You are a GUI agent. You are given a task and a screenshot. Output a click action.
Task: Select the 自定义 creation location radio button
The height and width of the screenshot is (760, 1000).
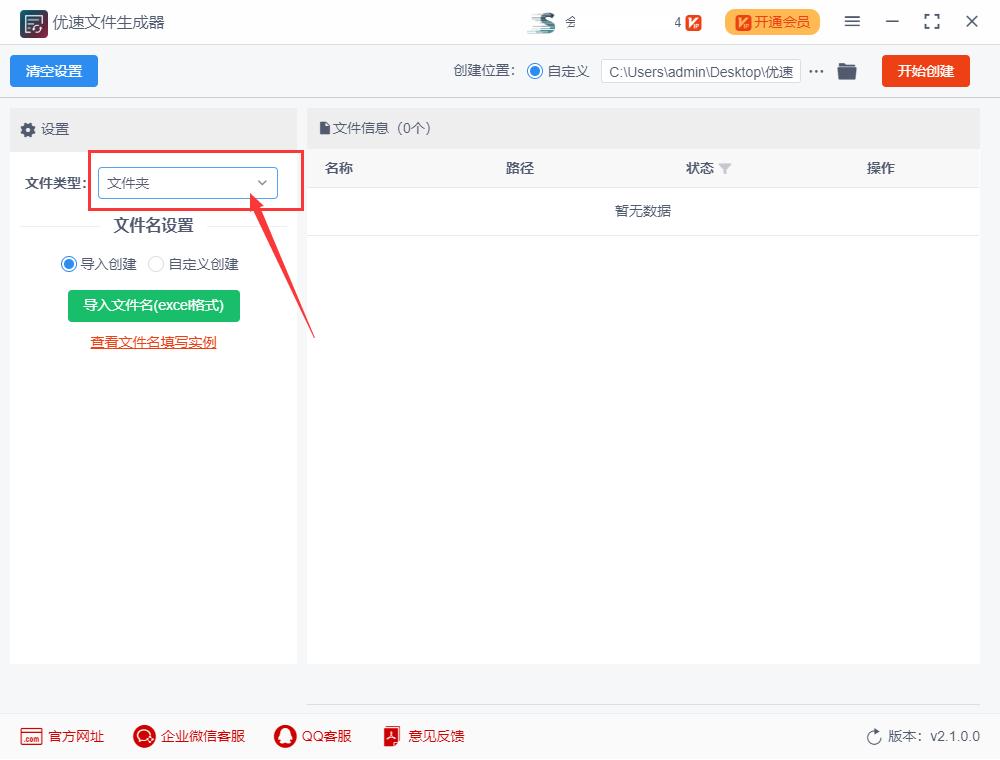coord(538,71)
